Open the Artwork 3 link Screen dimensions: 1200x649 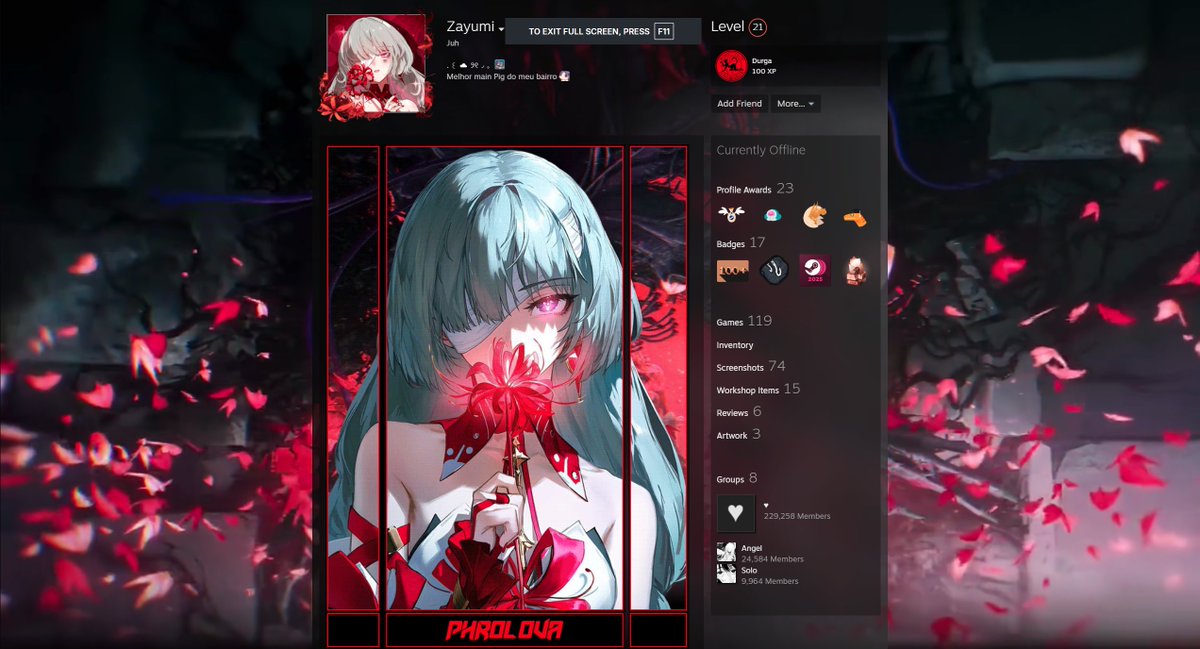pos(739,435)
